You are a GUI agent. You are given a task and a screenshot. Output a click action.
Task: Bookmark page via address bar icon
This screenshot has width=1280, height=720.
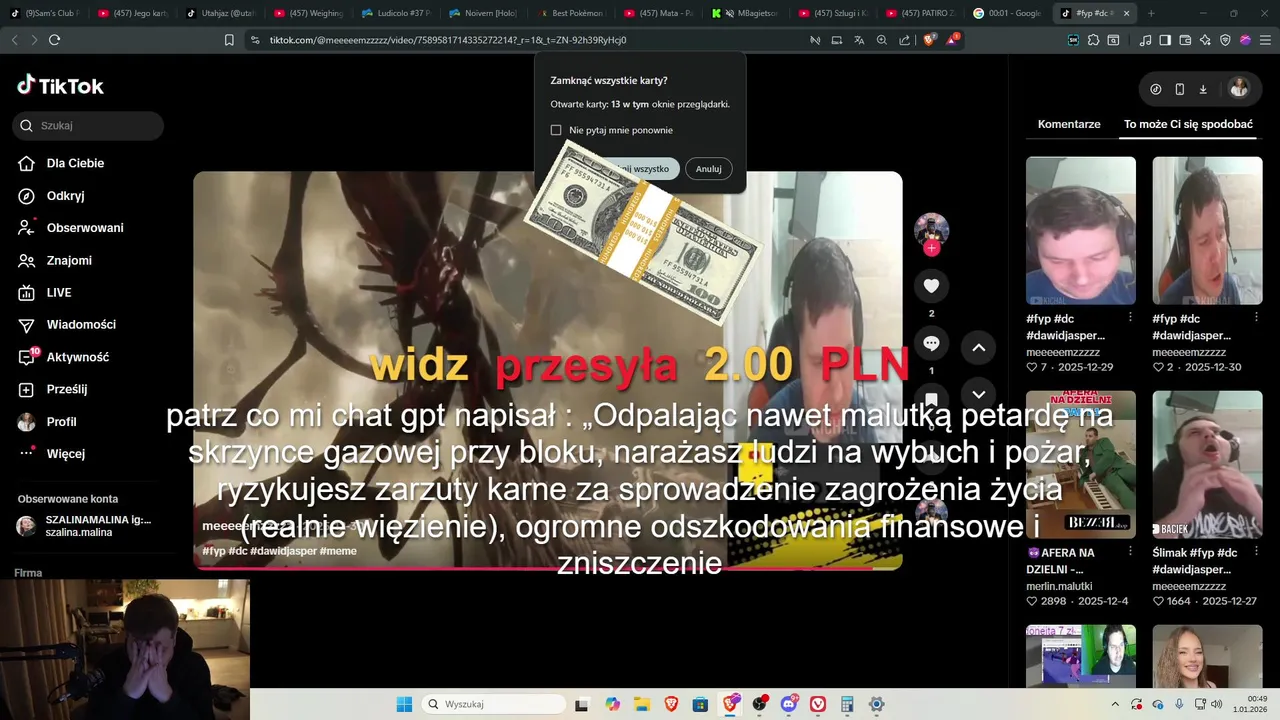pos(229,40)
